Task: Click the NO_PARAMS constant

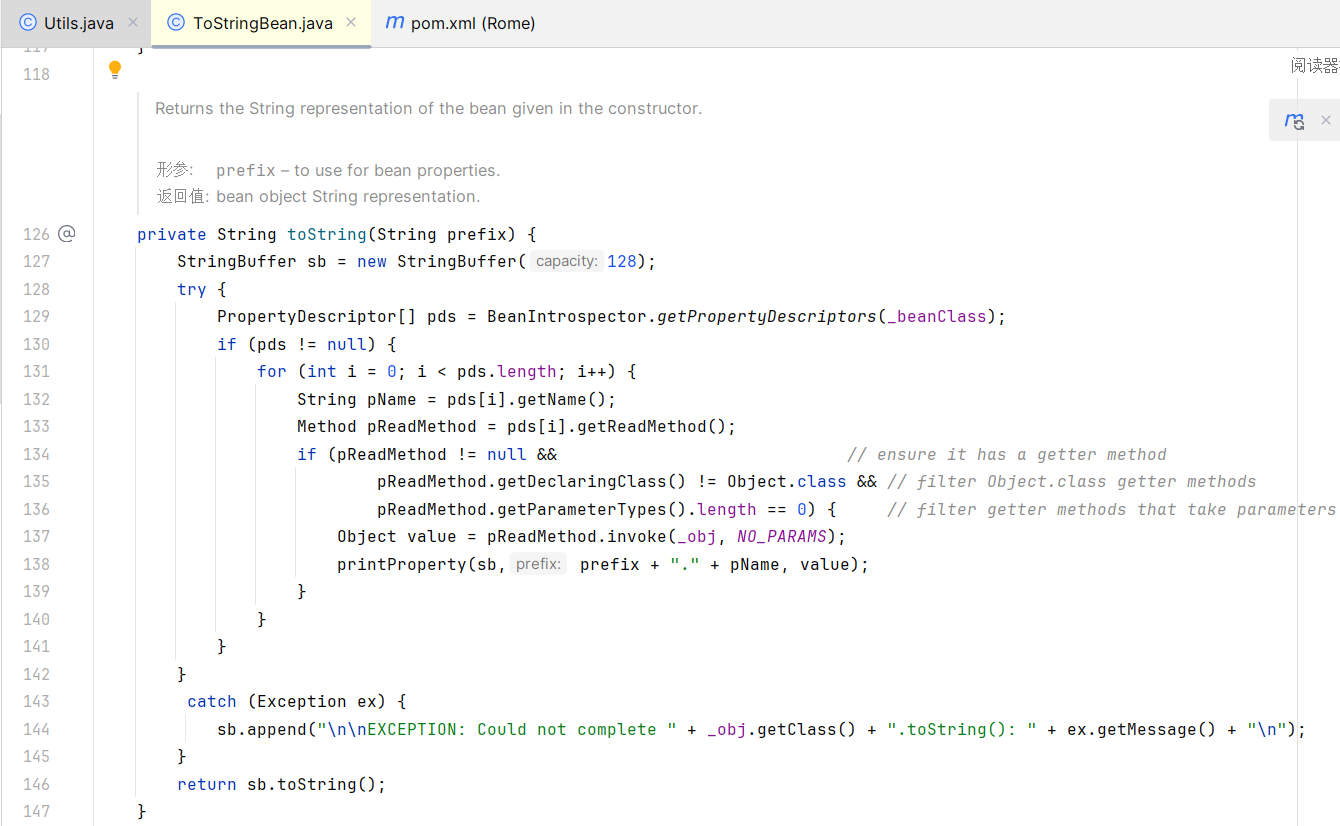Action: pos(782,536)
